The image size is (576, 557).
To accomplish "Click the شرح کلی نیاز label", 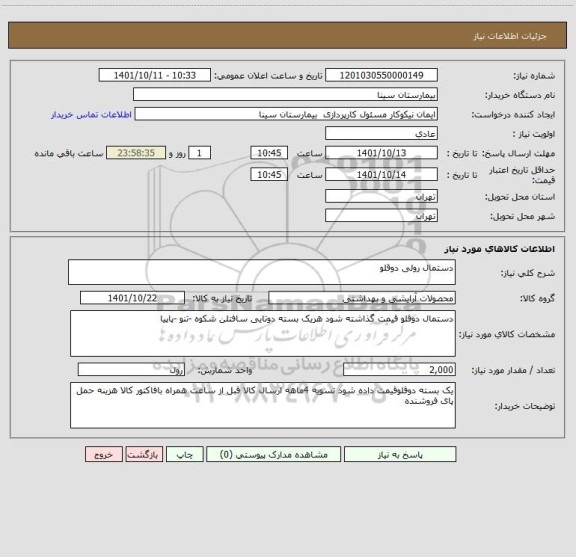I will tap(528, 273).
